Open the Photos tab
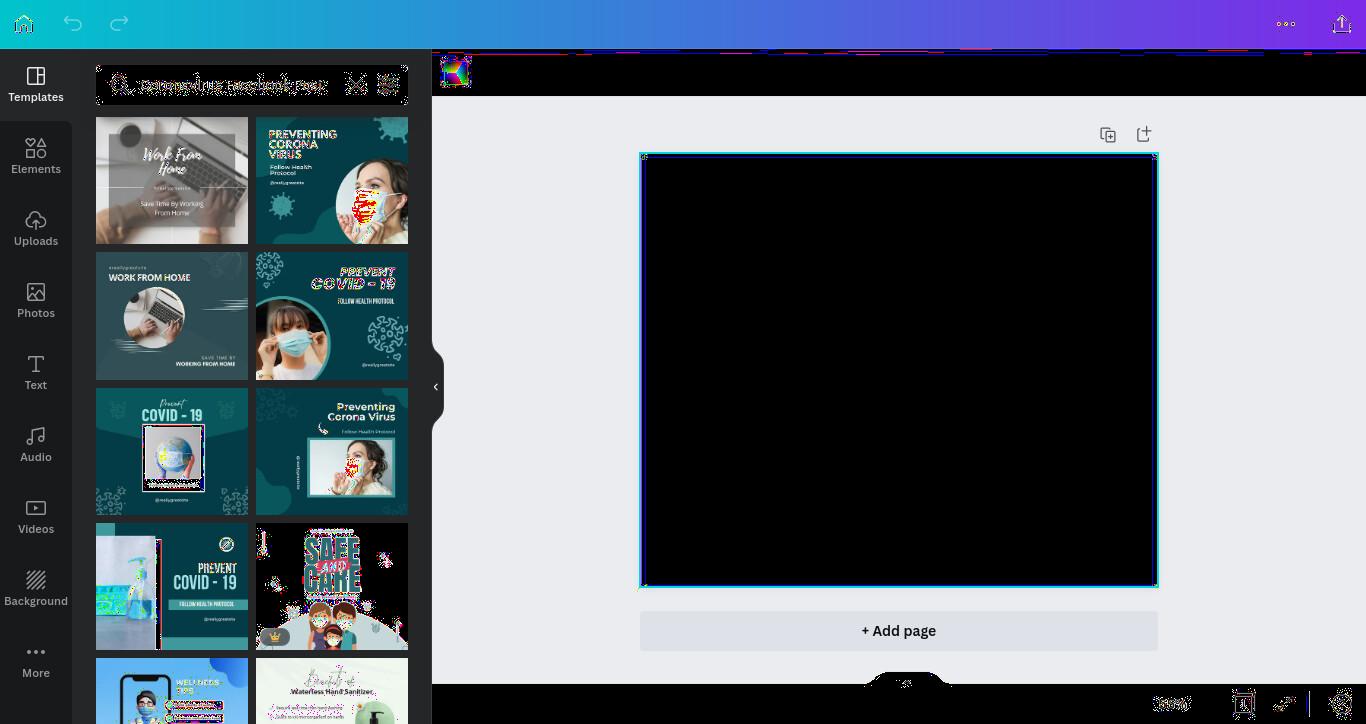Image resolution: width=1366 pixels, height=724 pixels. pyautogui.click(x=36, y=301)
